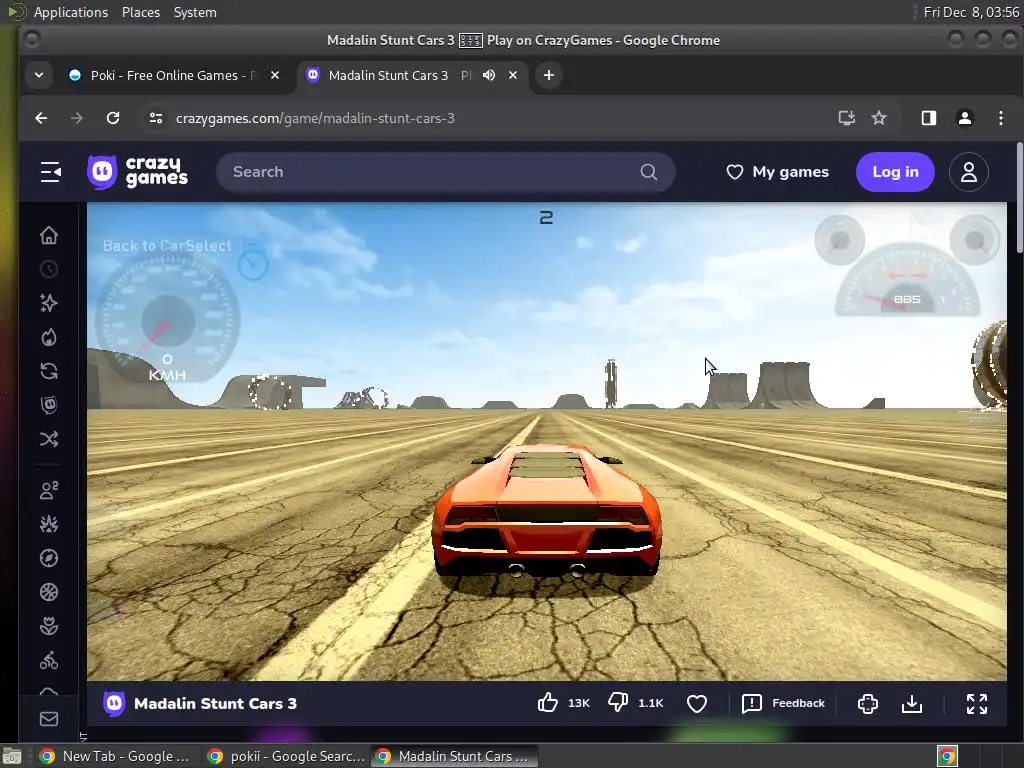The height and width of the screenshot is (768, 1024).
Task: Go forward to the next page
Action: (x=76, y=118)
